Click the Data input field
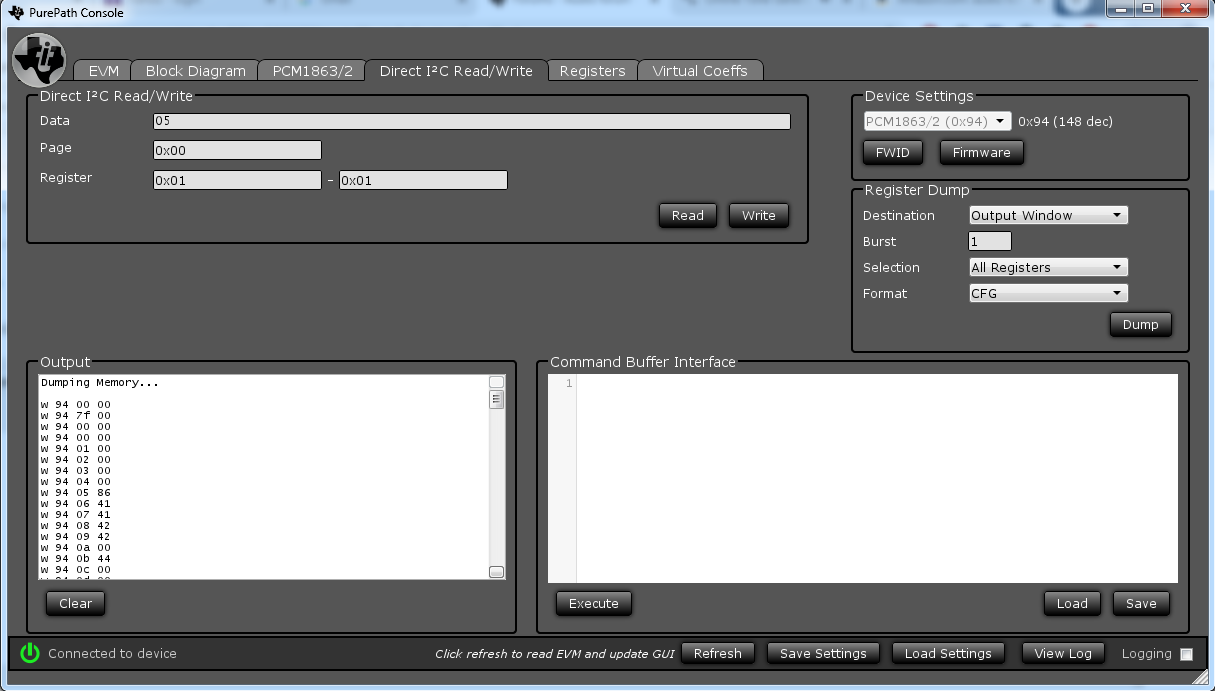Image resolution: width=1215 pixels, height=691 pixels. (472, 121)
